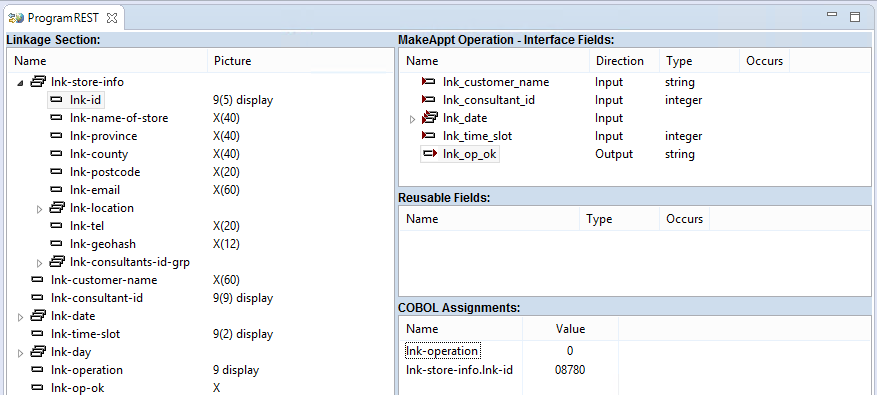Click the Picture column header
The height and width of the screenshot is (395, 877).
[233, 61]
